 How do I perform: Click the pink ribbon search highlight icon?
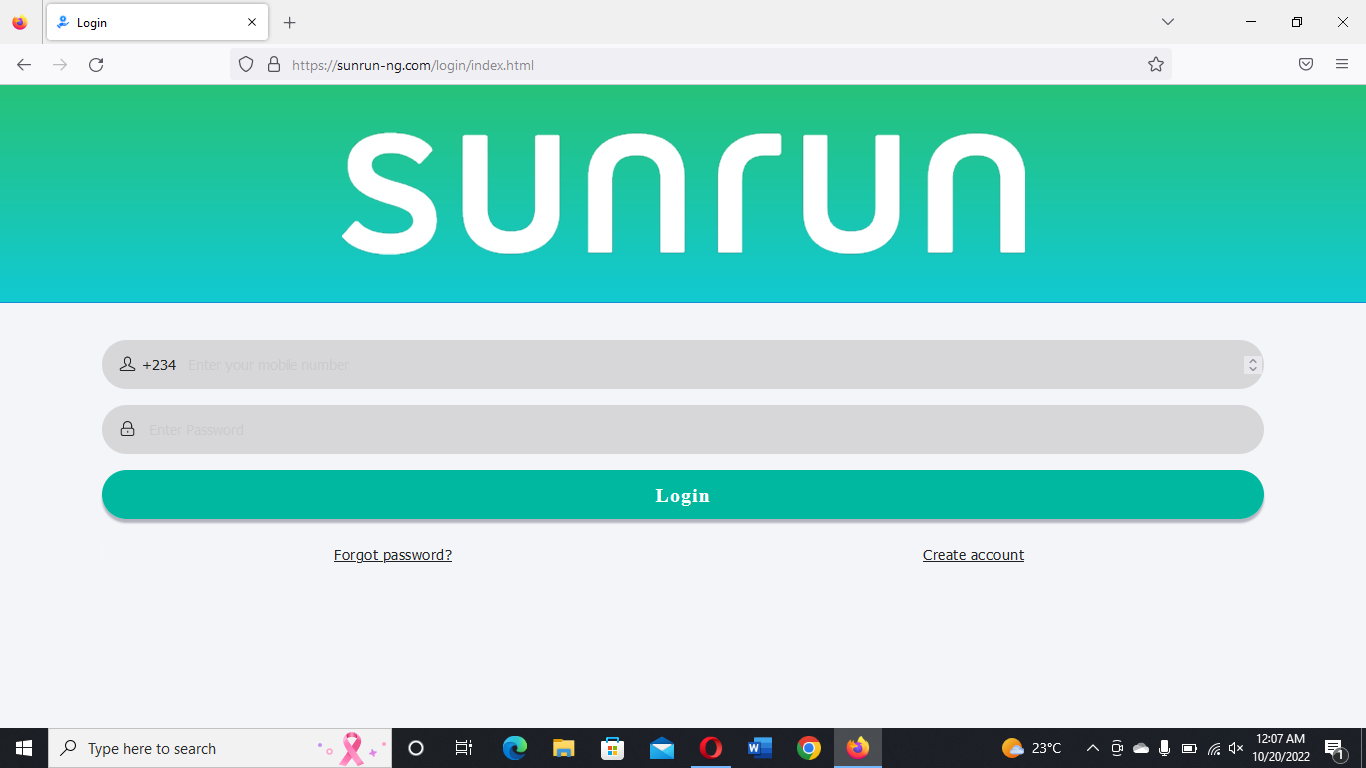pyautogui.click(x=352, y=748)
